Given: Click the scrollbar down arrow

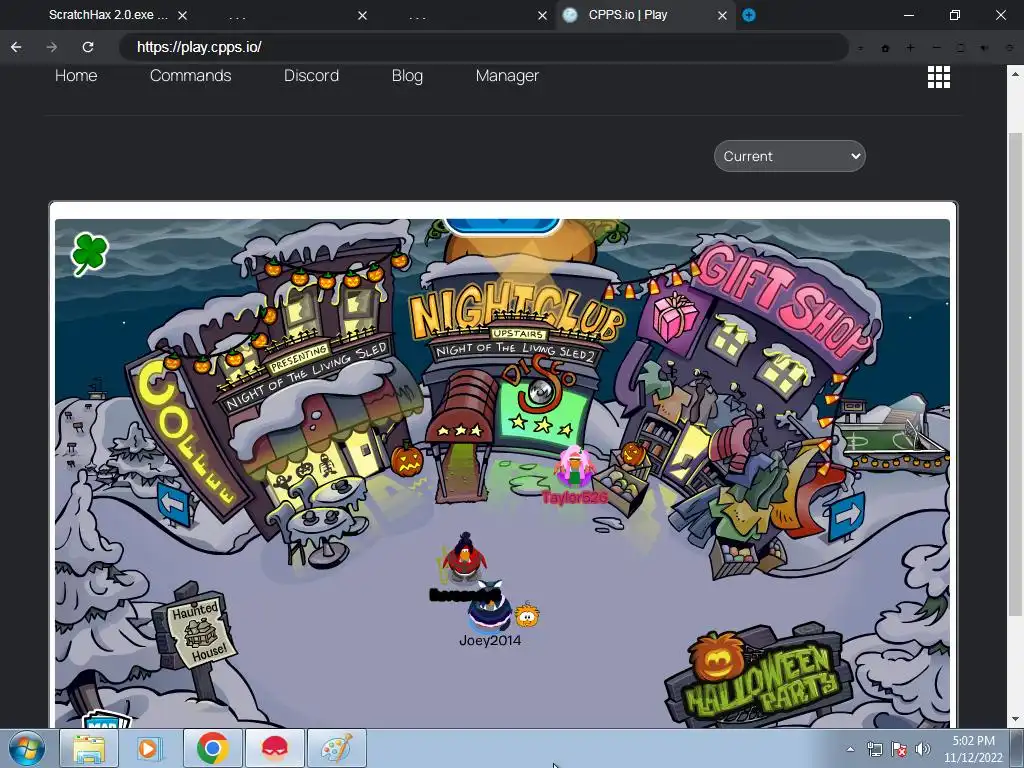Looking at the screenshot, I should point(1015,719).
